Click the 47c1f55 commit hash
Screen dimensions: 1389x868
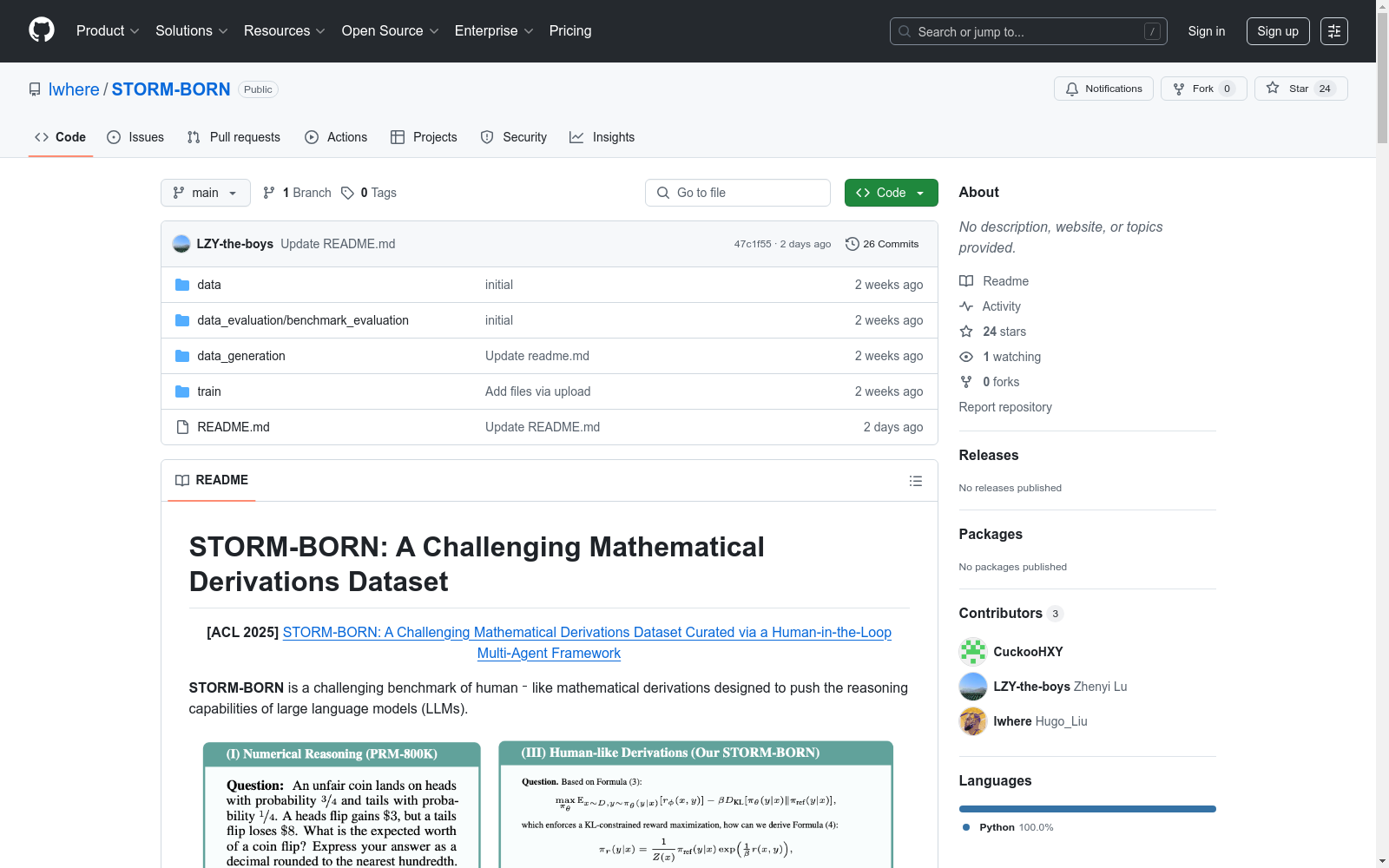click(753, 244)
